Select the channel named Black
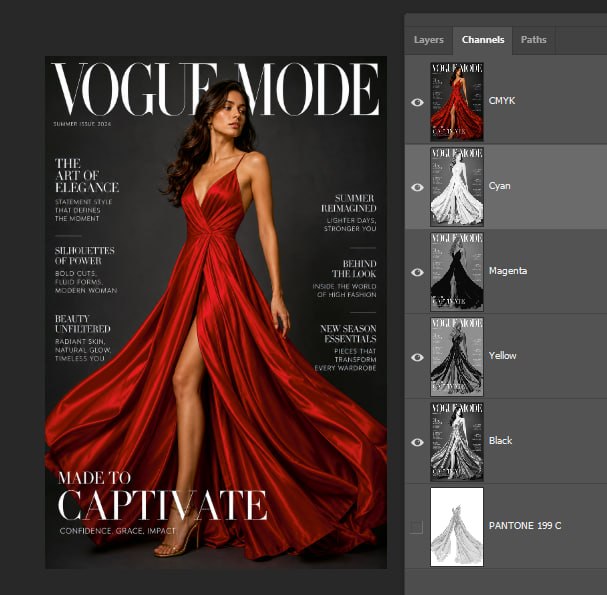 point(500,441)
